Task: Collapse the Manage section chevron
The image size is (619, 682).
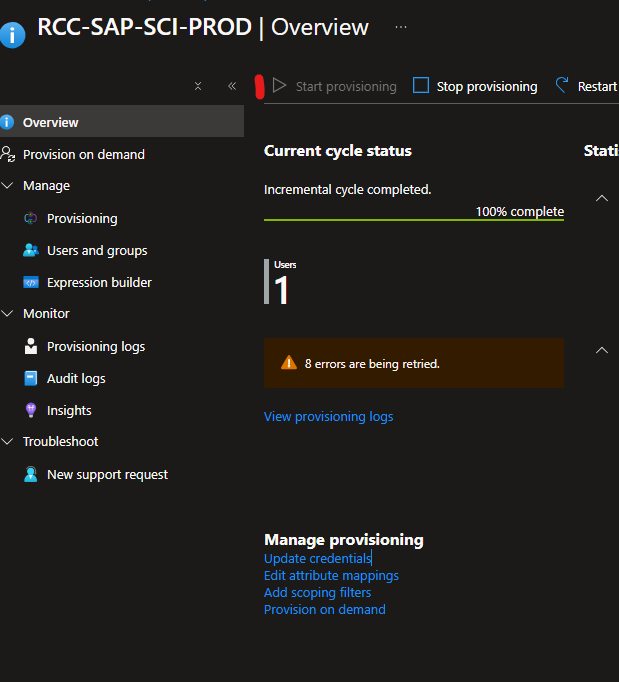Action: [x=7, y=185]
